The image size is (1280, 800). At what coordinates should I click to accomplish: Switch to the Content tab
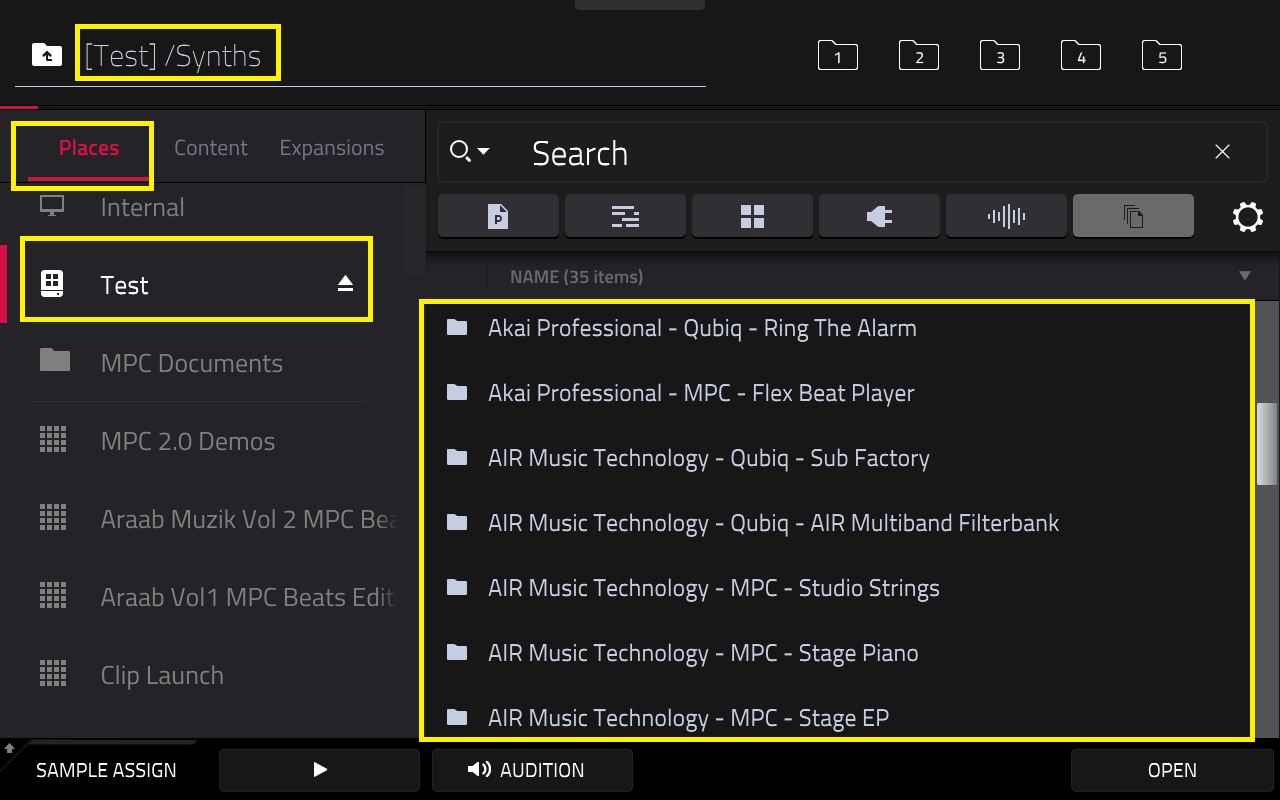click(210, 148)
